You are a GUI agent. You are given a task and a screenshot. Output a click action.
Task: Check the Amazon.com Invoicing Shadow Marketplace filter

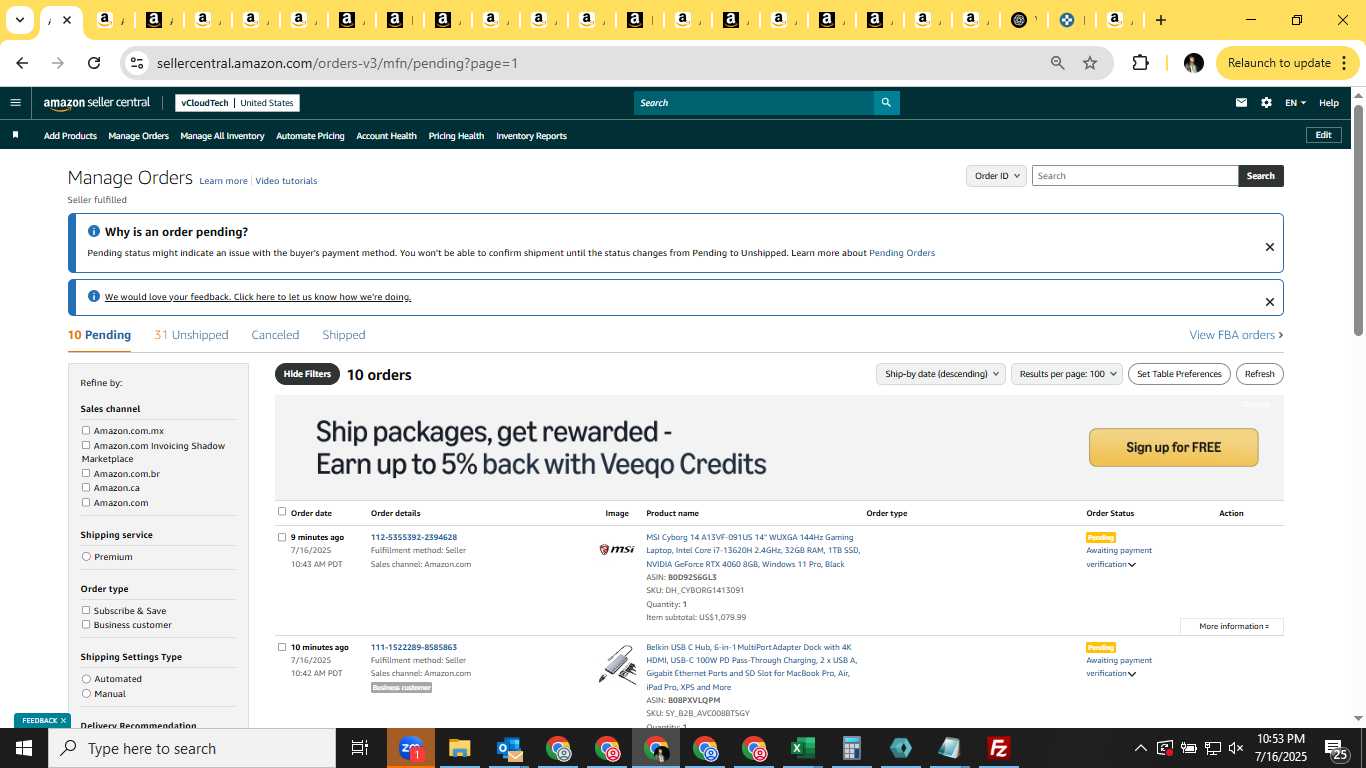pyautogui.click(x=86, y=445)
